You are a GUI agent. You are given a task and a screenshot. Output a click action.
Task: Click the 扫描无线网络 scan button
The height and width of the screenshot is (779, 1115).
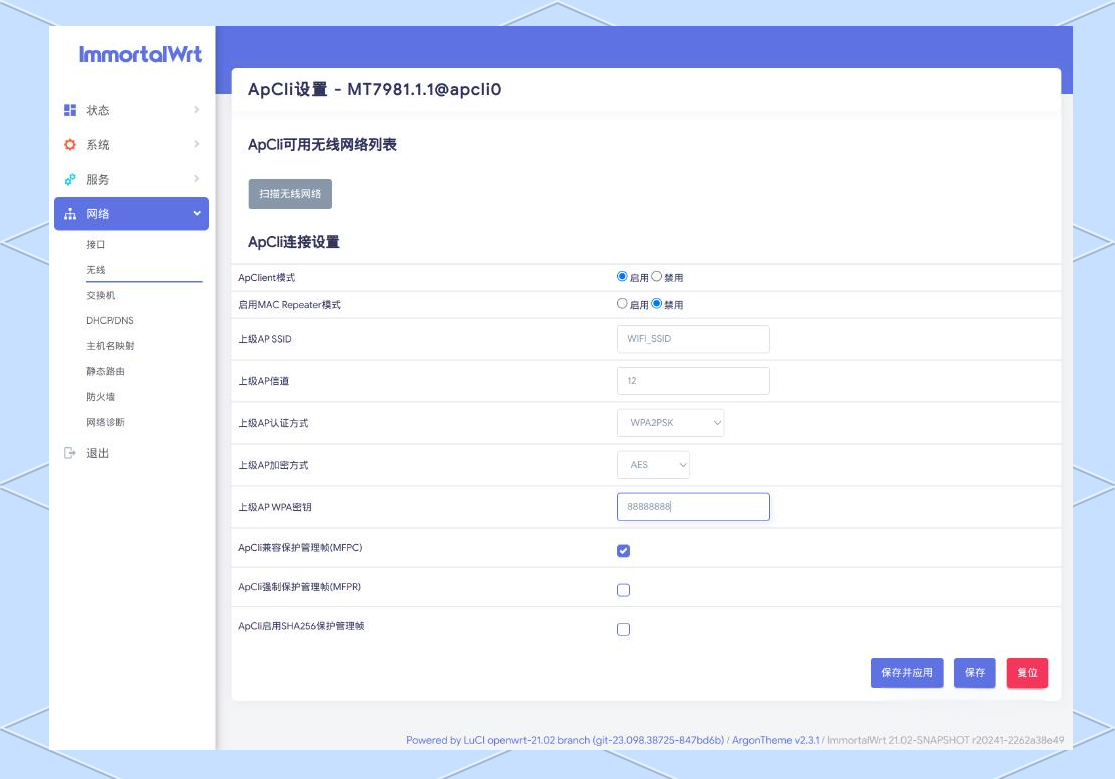coord(290,193)
